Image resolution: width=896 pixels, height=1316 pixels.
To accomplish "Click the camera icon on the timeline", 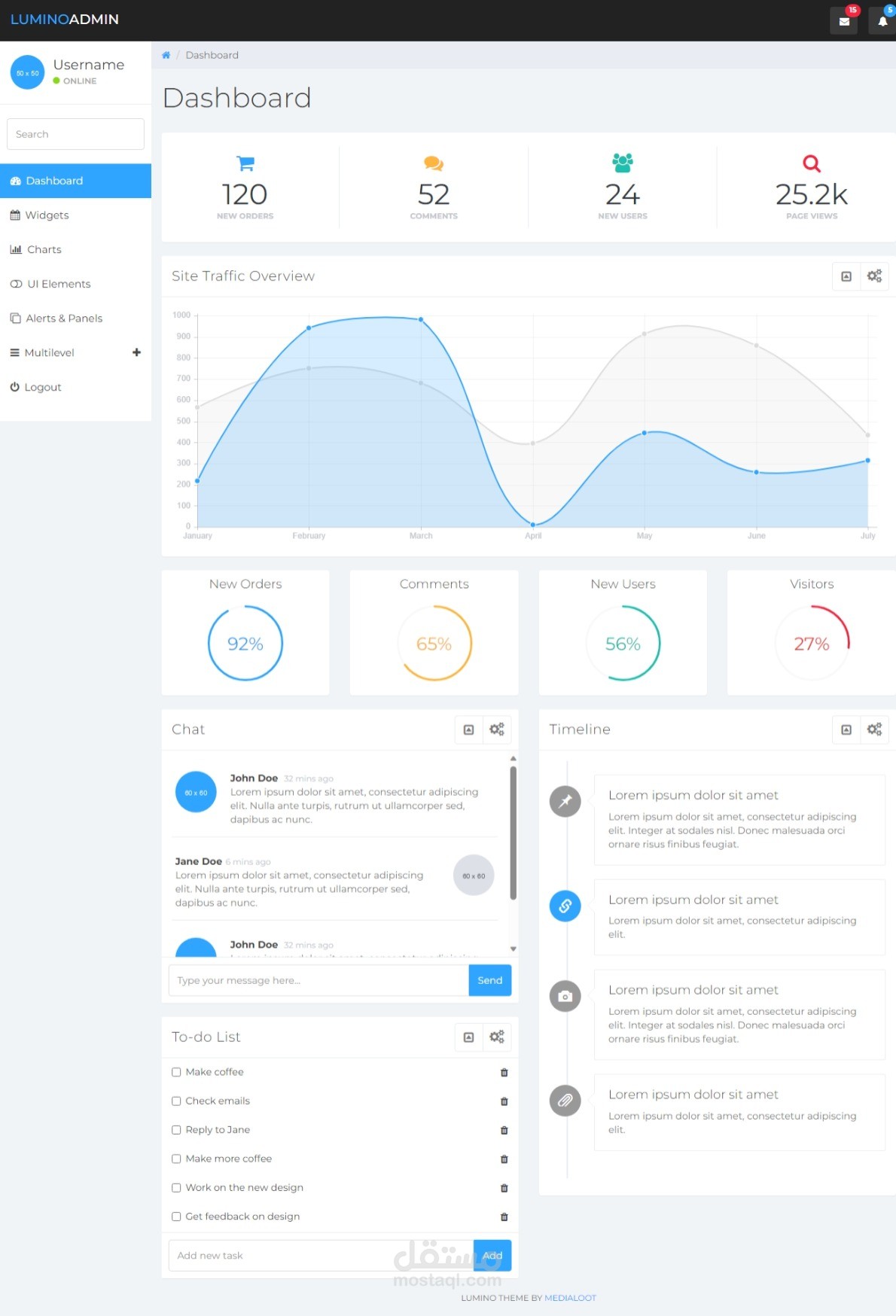I will point(565,996).
